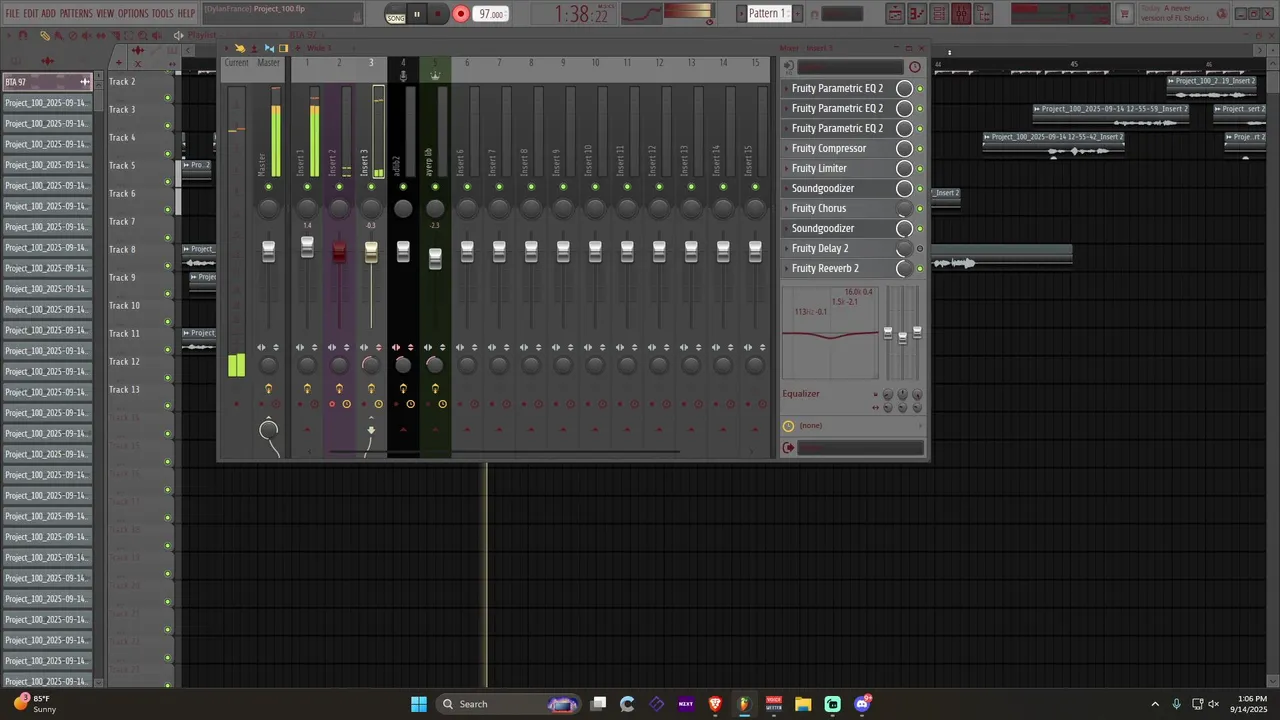Screen dimensions: 1280x720
Task: Open FX plug icon on Master track
Action: 268,388
